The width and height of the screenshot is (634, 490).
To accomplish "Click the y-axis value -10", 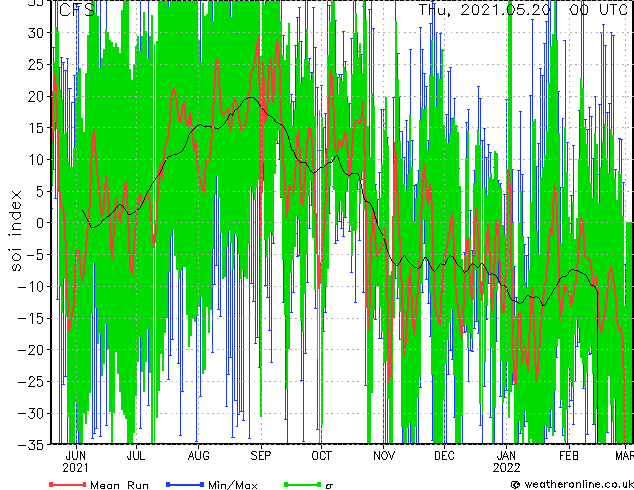I will point(32,287).
